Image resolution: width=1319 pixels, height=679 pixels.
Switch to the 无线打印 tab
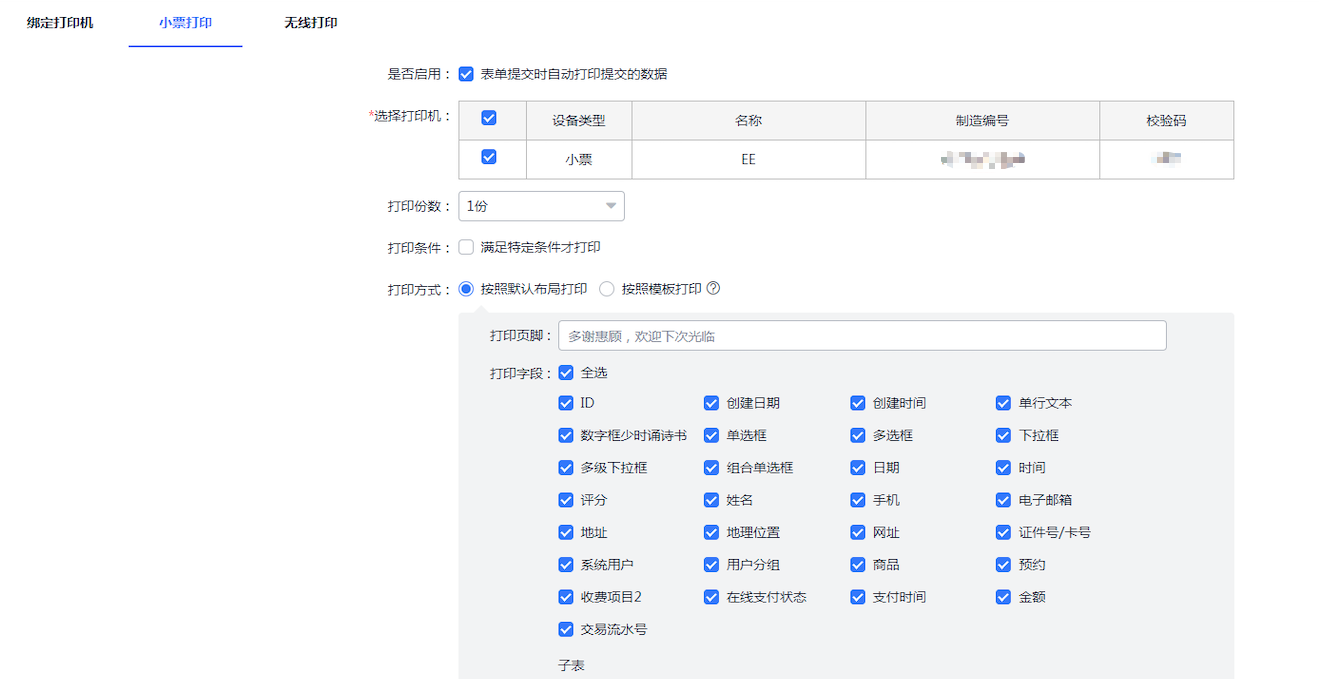pos(310,22)
